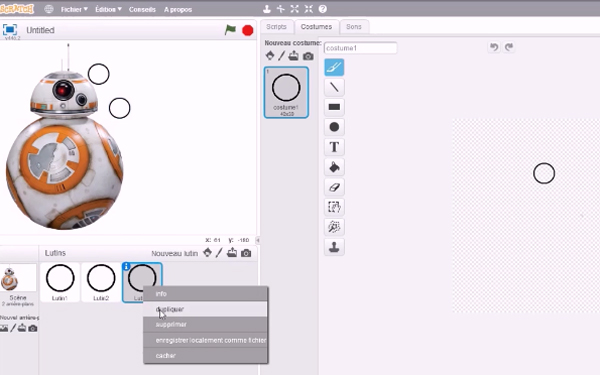Open the Édition menu
The image size is (600, 375).
click(108, 9)
